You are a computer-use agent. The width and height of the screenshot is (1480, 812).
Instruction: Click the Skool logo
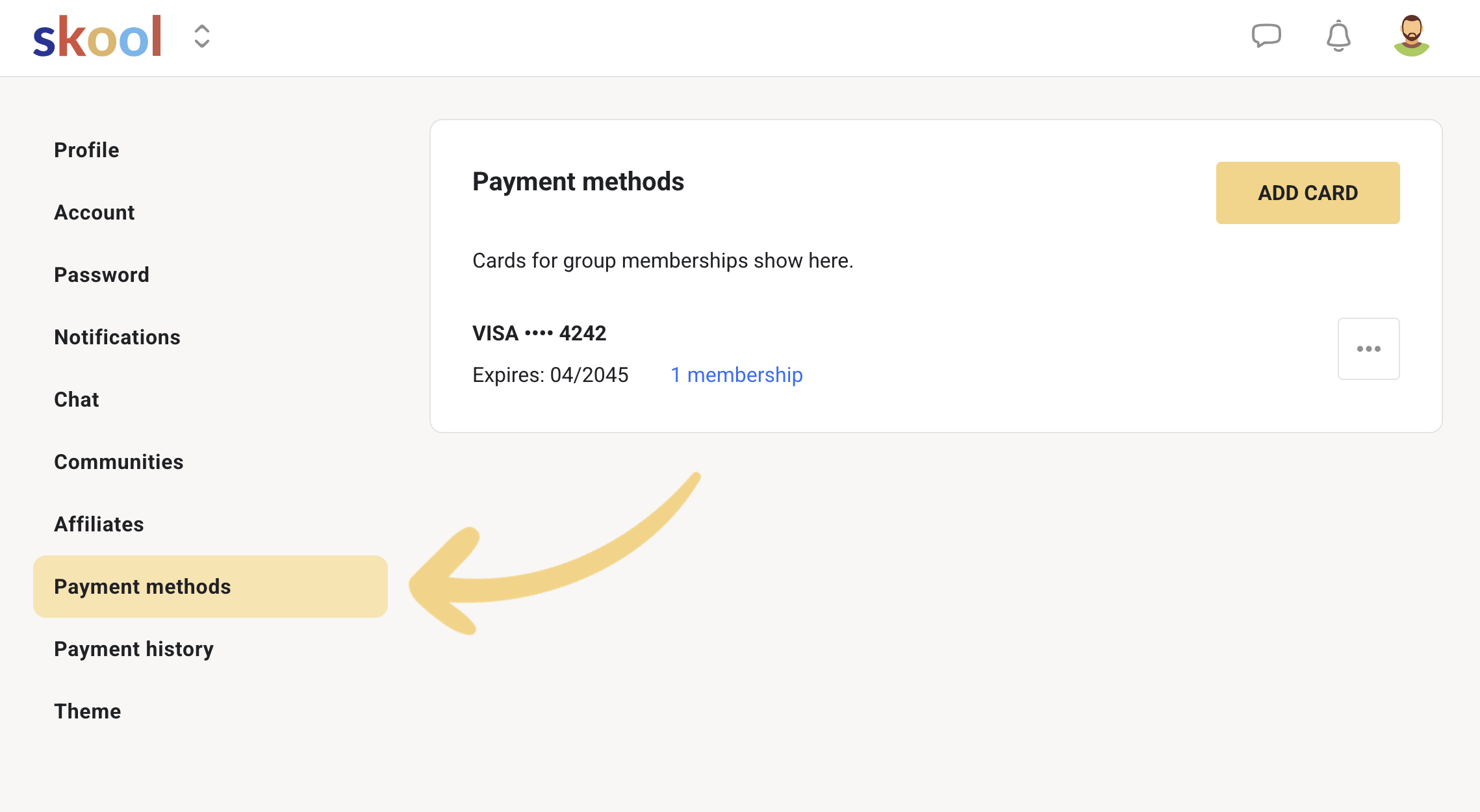[x=97, y=36]
